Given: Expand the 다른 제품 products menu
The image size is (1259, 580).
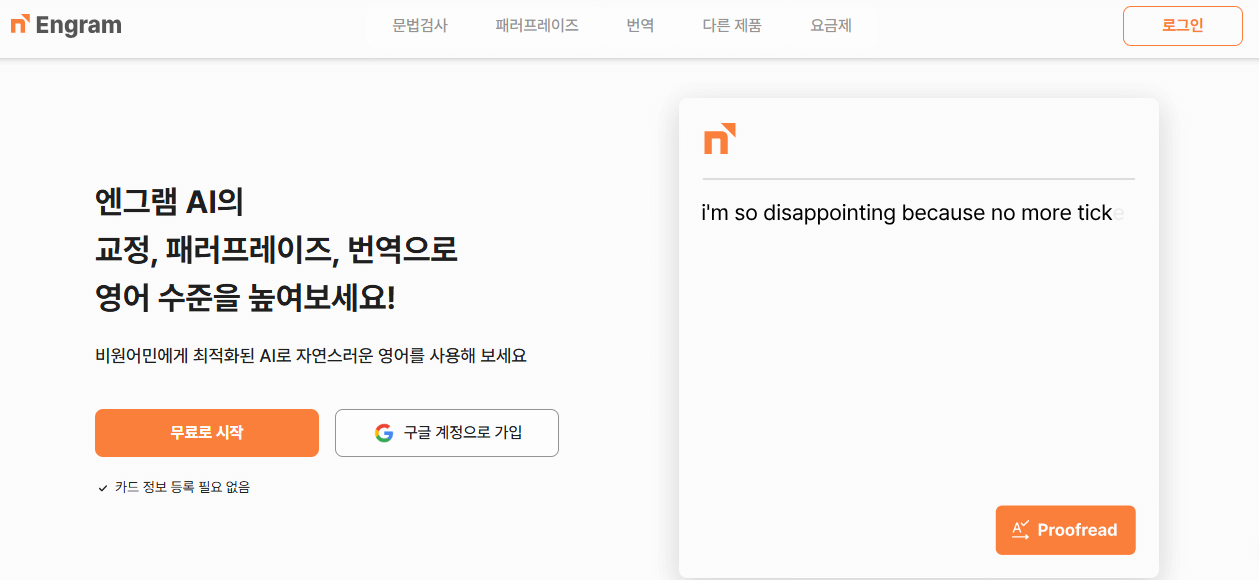Looking at the screenshot, I should pos(731,25).
